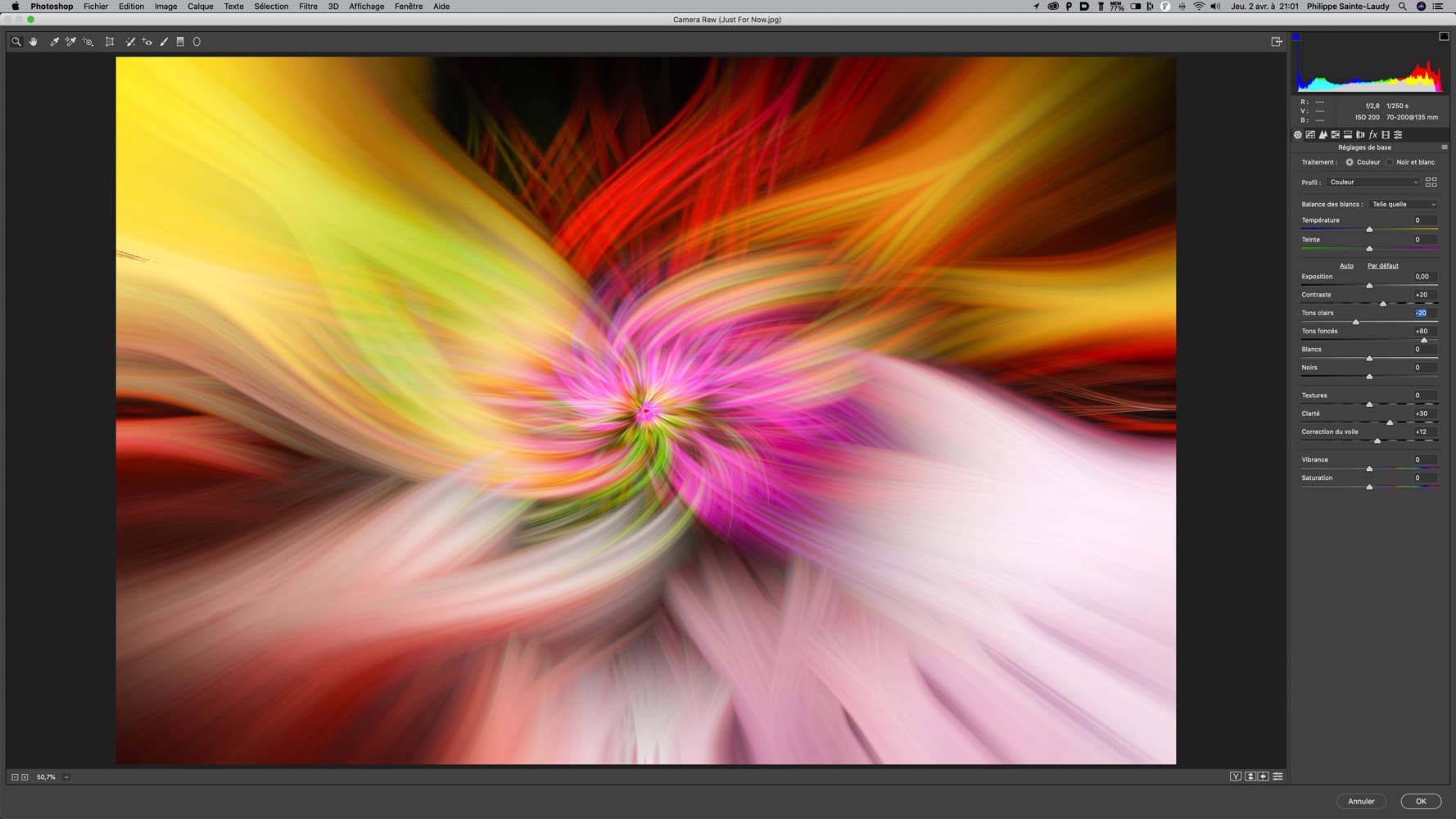Select the Hand tool in Camera Raw

click(34, 42)
